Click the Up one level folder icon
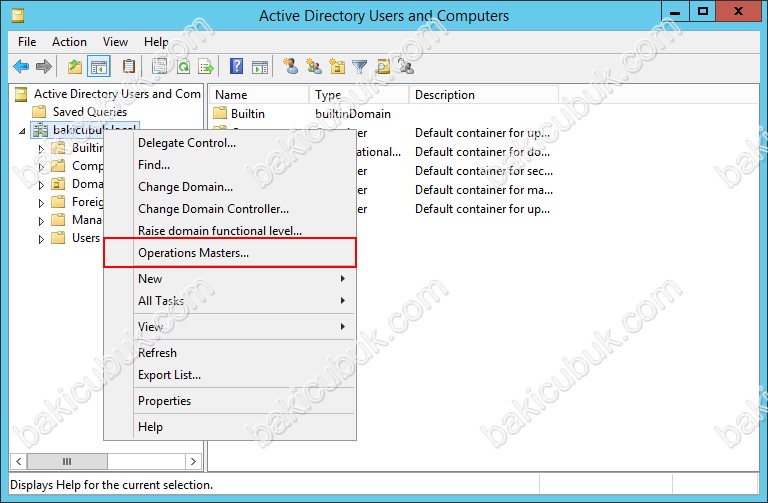 click(75, 66)
